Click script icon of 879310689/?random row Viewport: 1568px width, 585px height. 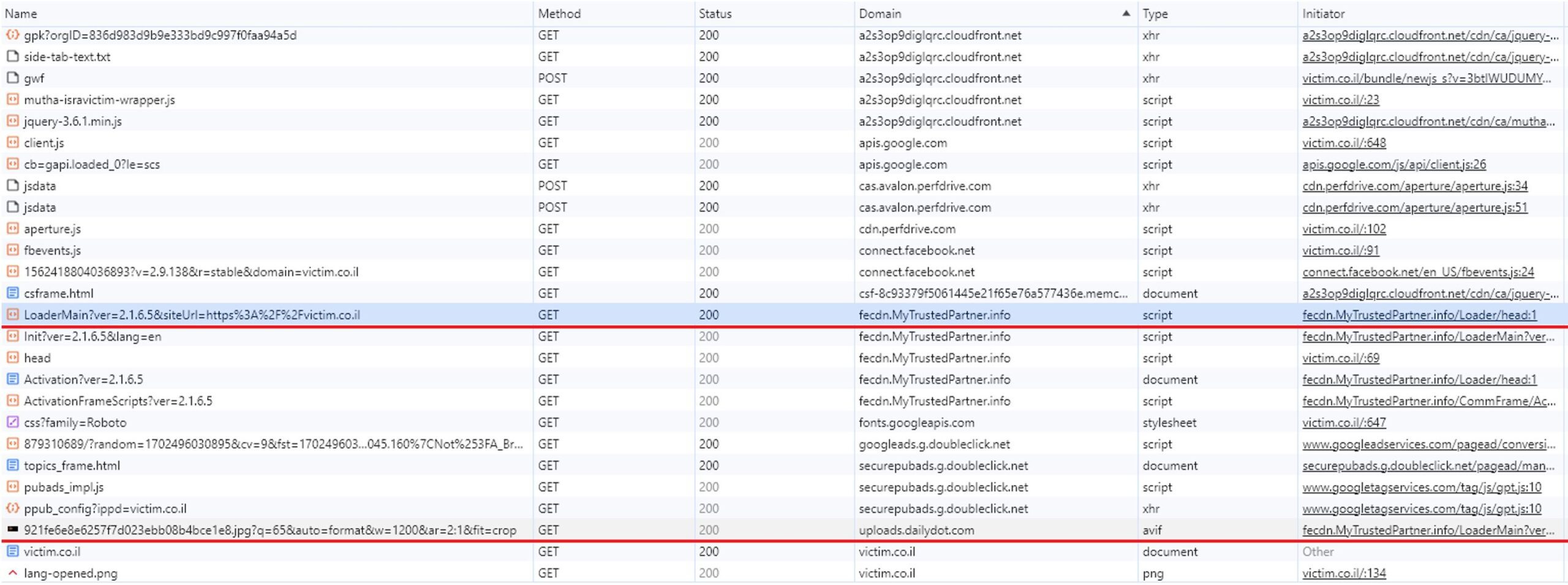(12, 443)
